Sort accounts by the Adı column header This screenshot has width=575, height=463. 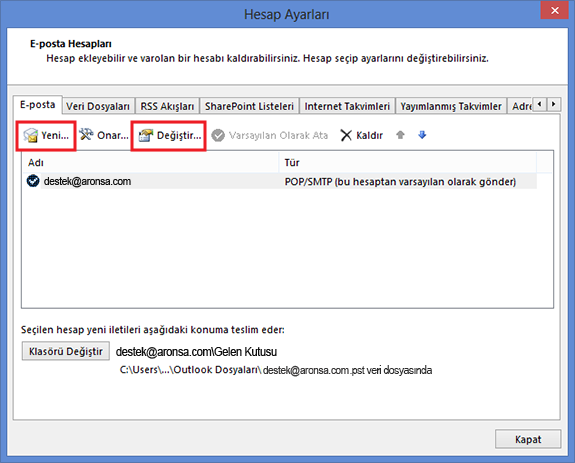(150, 162)
